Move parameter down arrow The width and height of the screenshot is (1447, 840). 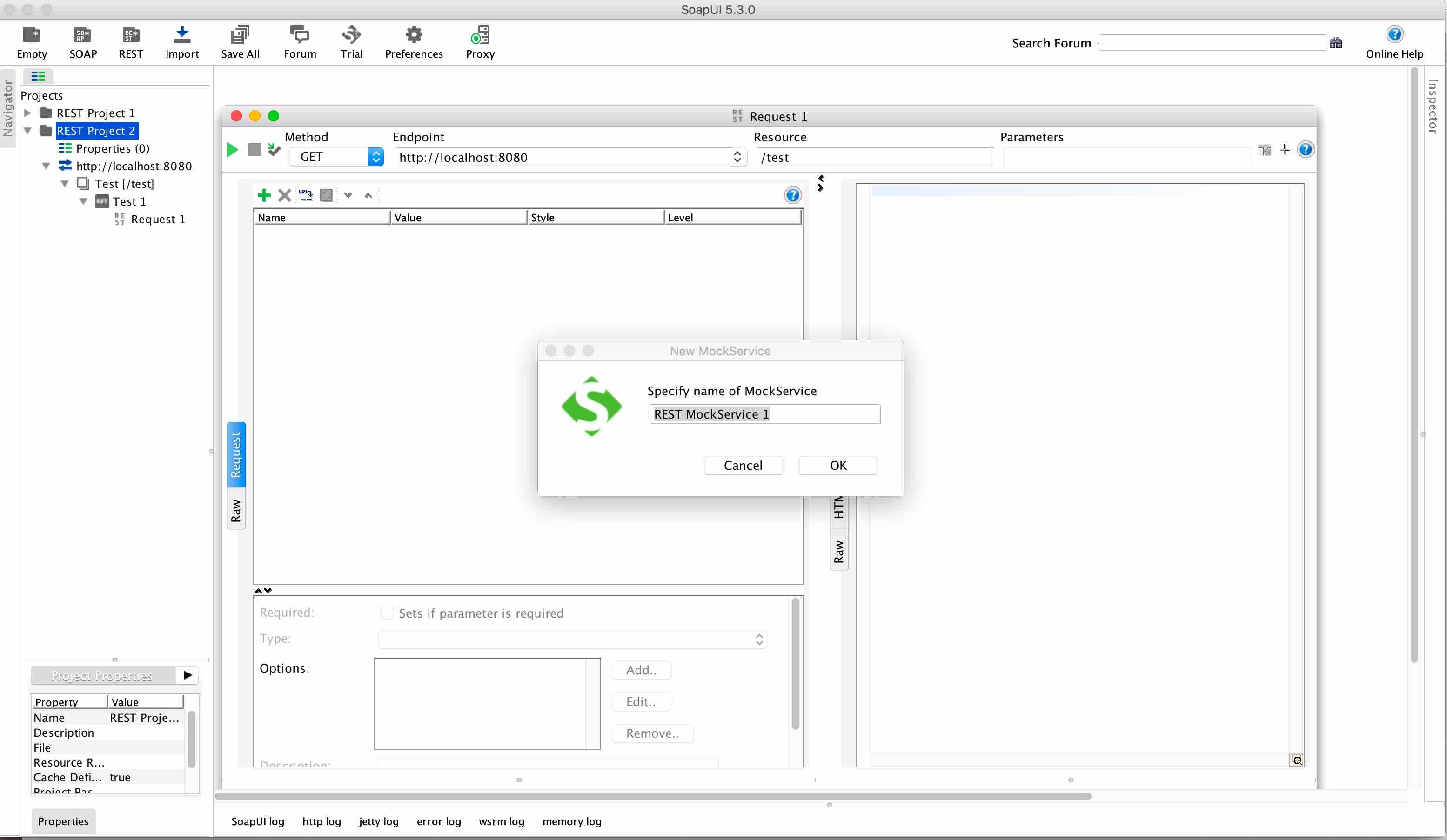(x=348, y=195)
